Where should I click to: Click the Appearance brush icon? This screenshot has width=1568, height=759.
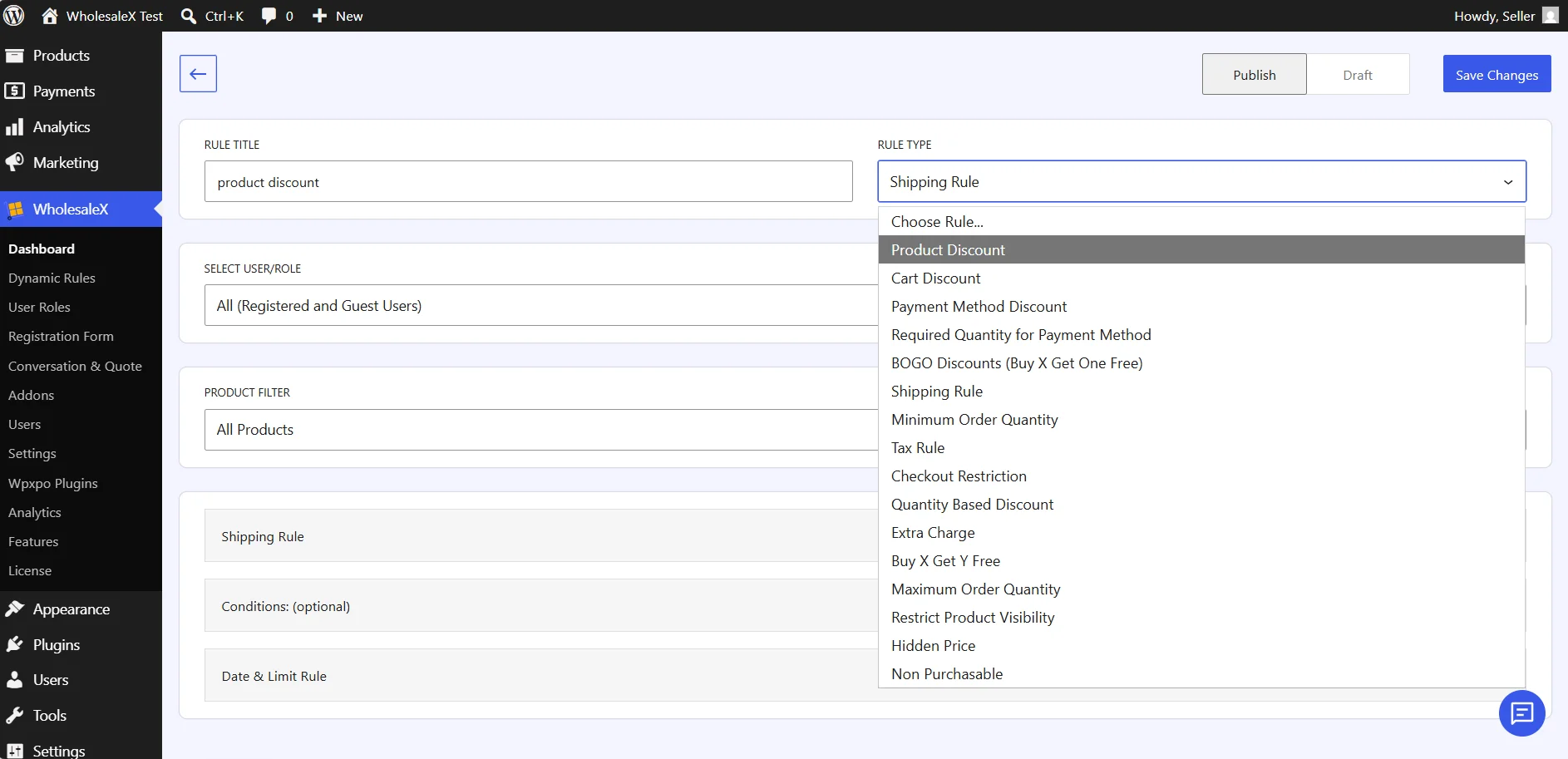(14, 609)
